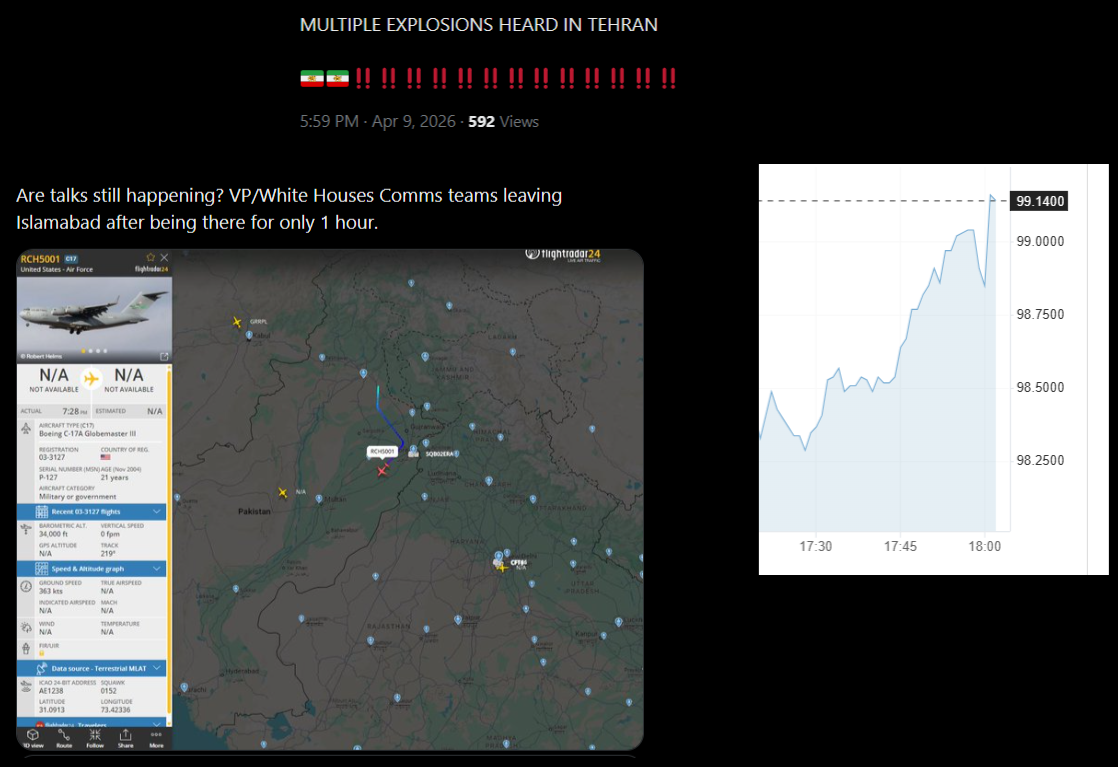Viewport: 1118px width, 767px height.
Task: Click calendar icon beside Recent 03-3127 flights
Action: 42,512
